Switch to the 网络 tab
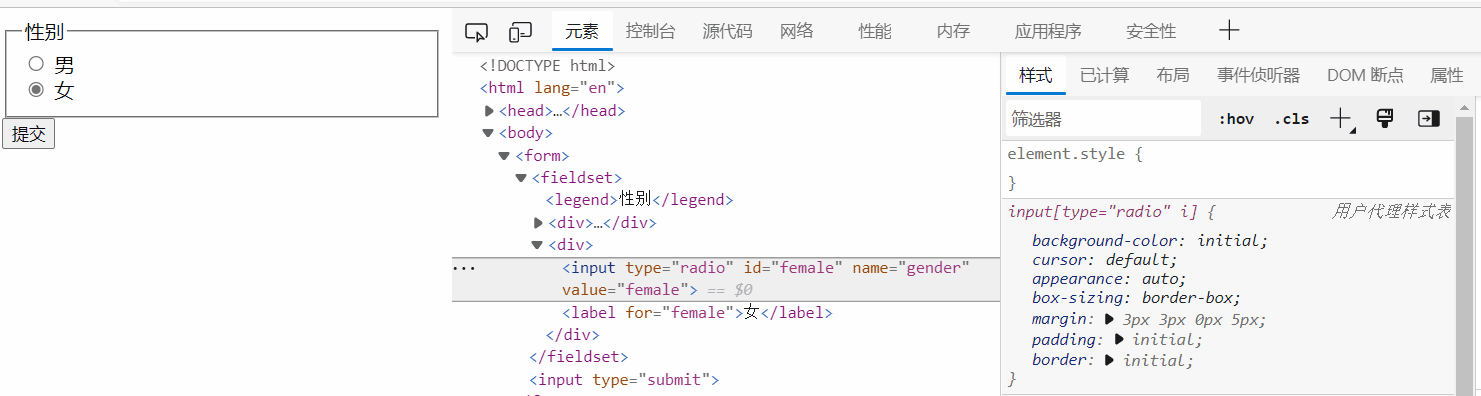 [x=797, y=31]
